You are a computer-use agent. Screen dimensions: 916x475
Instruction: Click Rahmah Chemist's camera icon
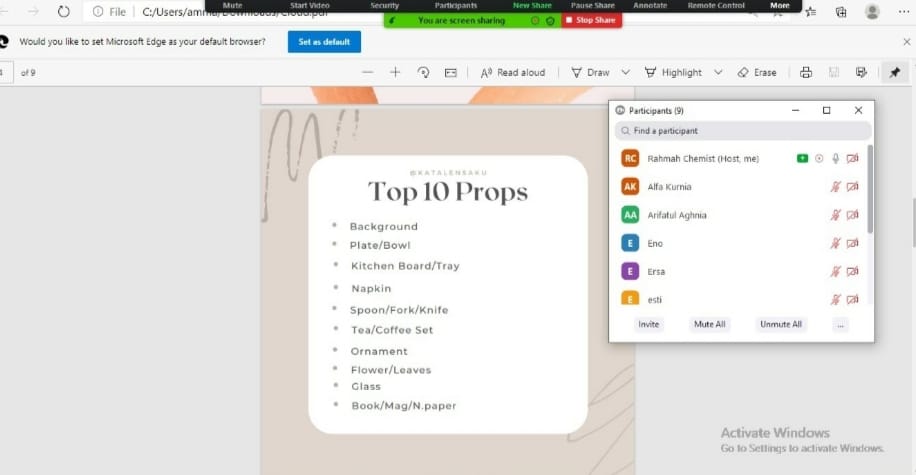coord(853,158)
